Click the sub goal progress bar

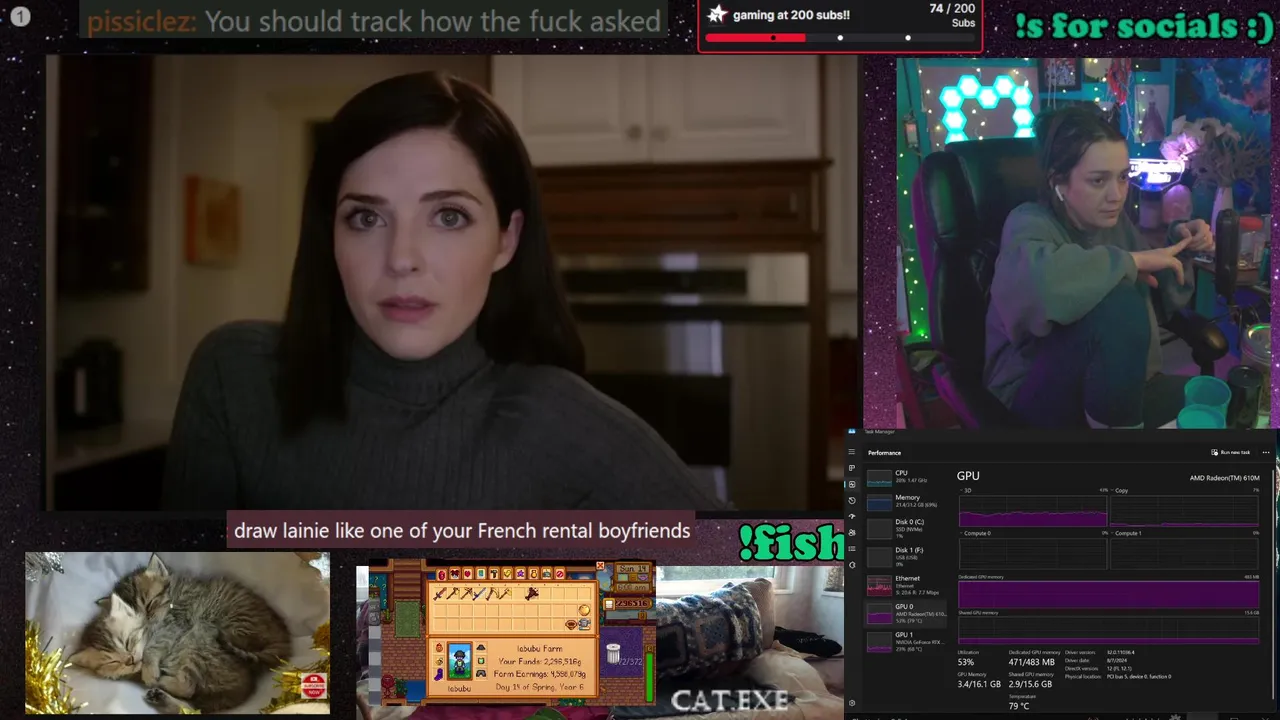coord(839,38)
